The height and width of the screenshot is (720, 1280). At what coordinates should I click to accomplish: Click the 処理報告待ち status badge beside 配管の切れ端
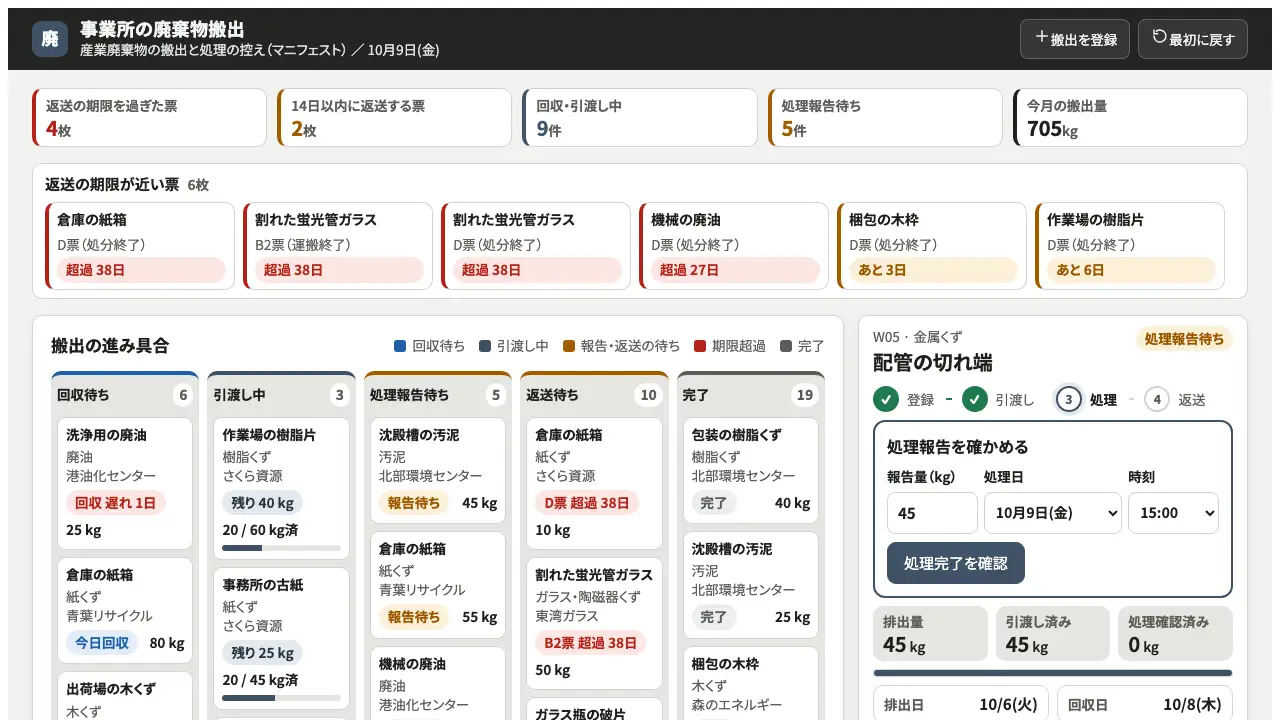point(1184,339)
